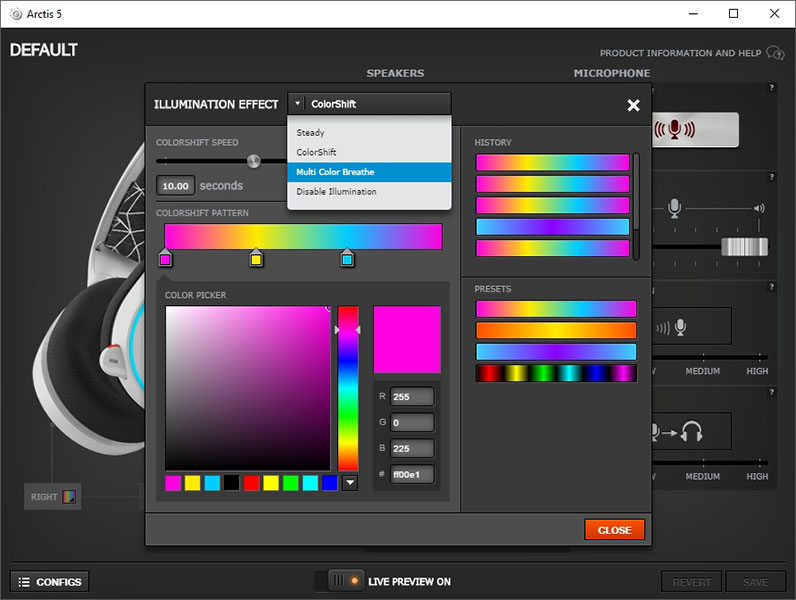Click the top question mark help icon
Viewport: 796px width, 600px height.
[772, 88]
